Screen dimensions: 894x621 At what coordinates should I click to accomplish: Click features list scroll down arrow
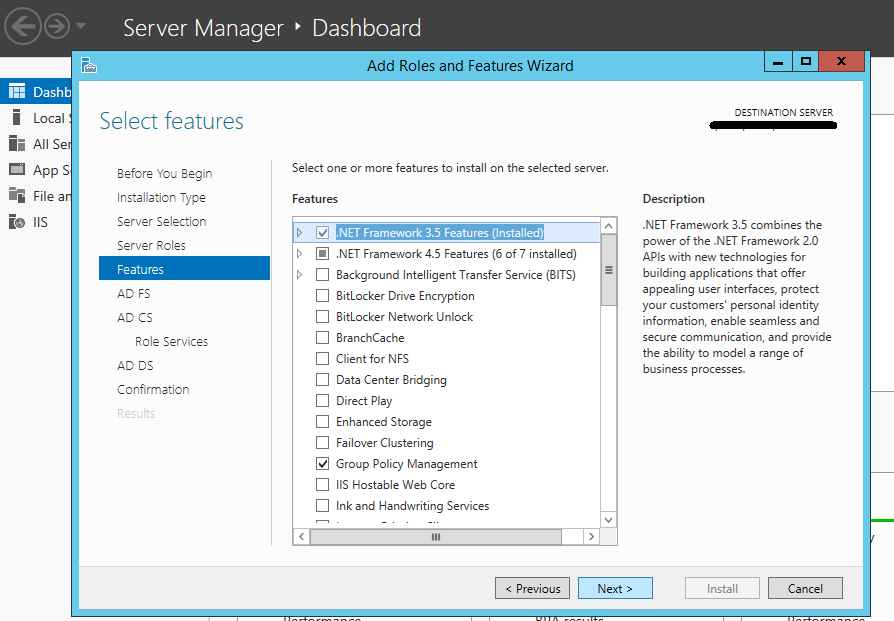pyautogui.click(x=608, y=519)
